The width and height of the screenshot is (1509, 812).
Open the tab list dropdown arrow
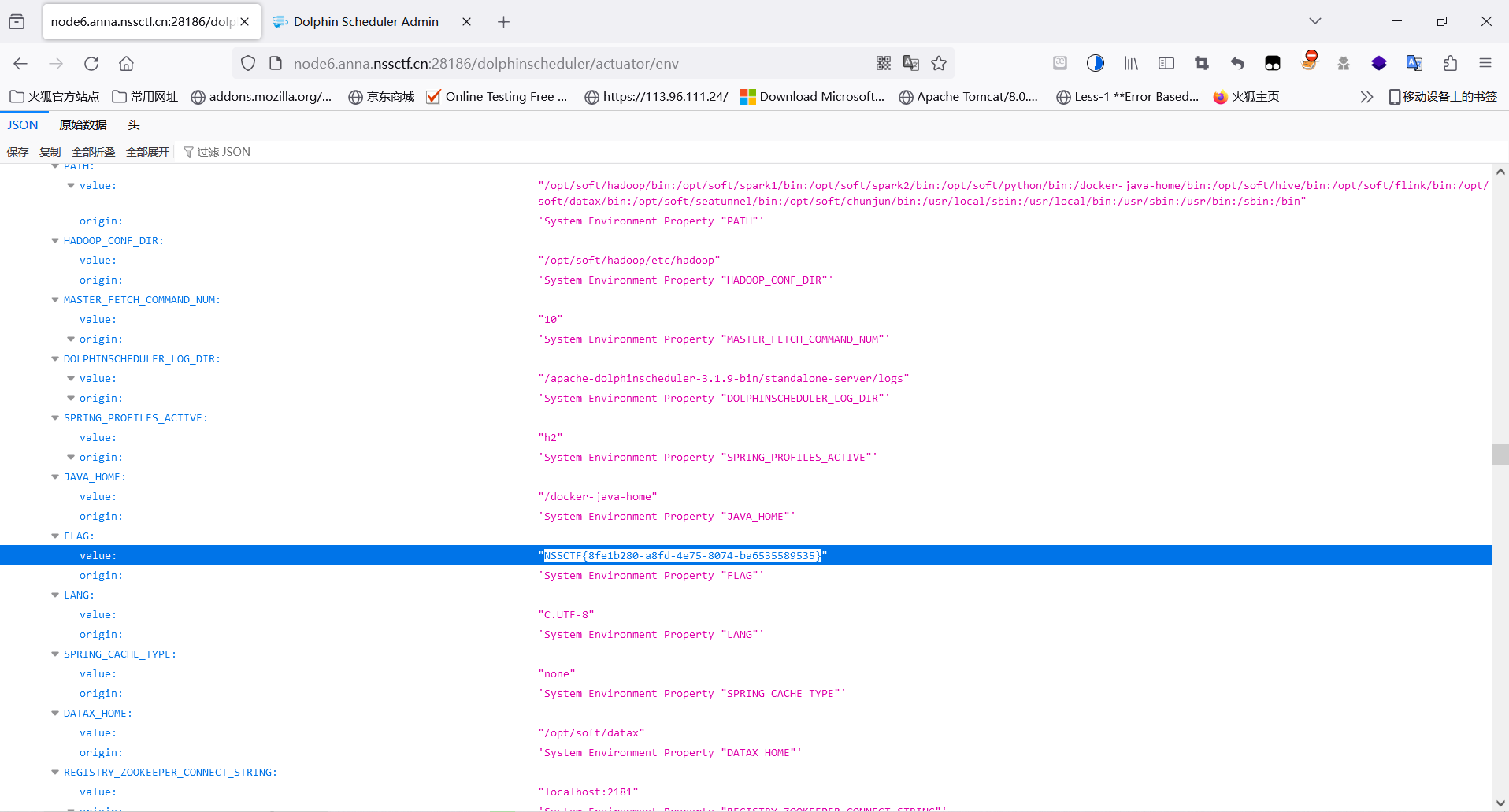(1315, 21)
